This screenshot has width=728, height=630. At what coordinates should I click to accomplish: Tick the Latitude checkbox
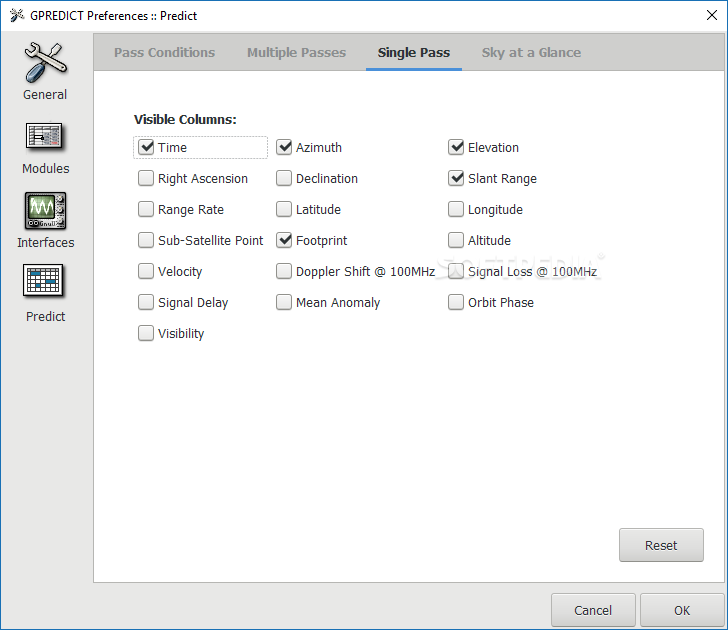(x=284, y=209)
